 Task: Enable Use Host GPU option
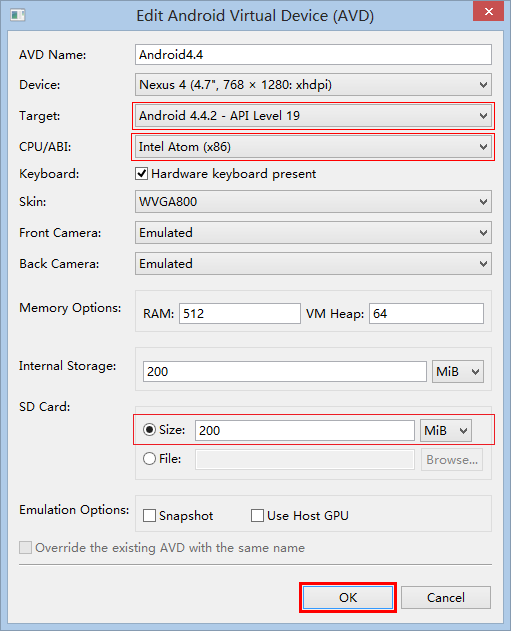[257, 516]
